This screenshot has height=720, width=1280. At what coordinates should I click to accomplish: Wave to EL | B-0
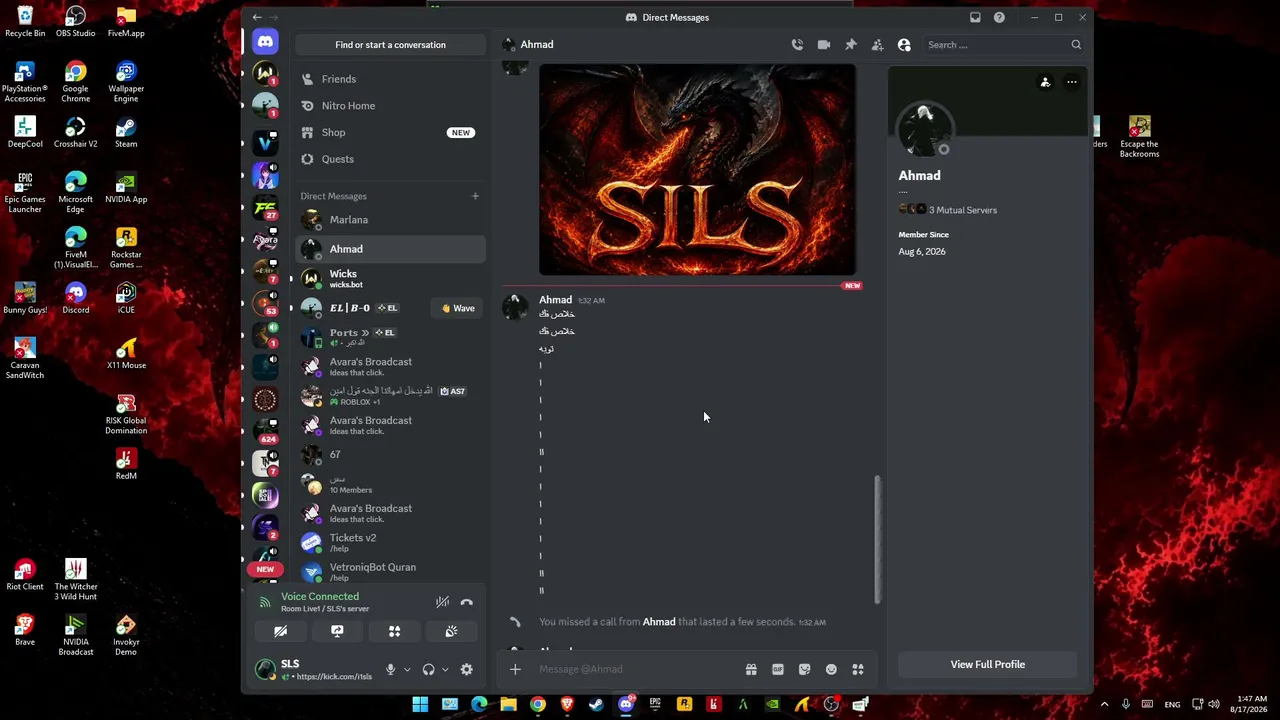[458, 308]
